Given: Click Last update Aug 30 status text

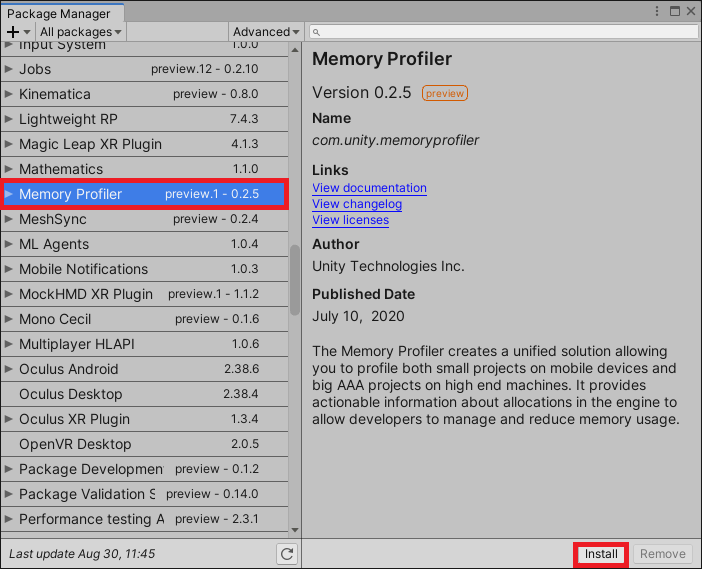Looking at the screenshot, I should [x=82, y=554].
